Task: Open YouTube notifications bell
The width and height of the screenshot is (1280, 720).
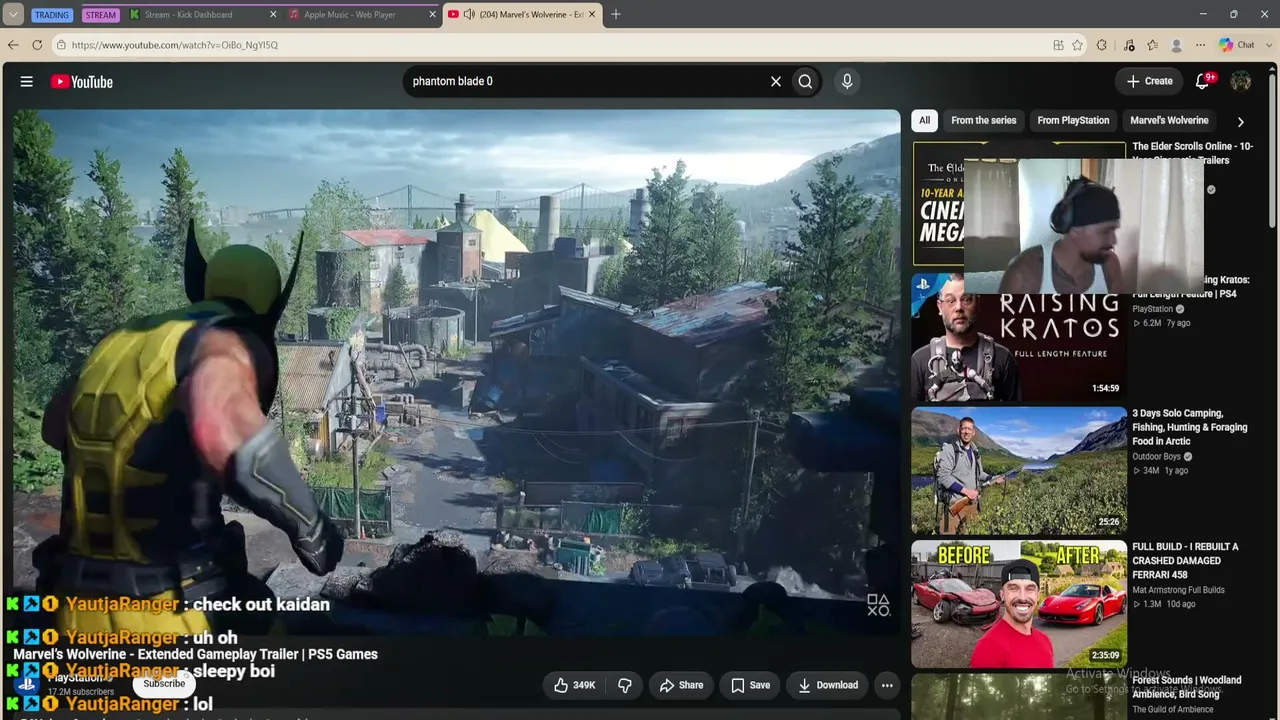Action: (1203, 82)
